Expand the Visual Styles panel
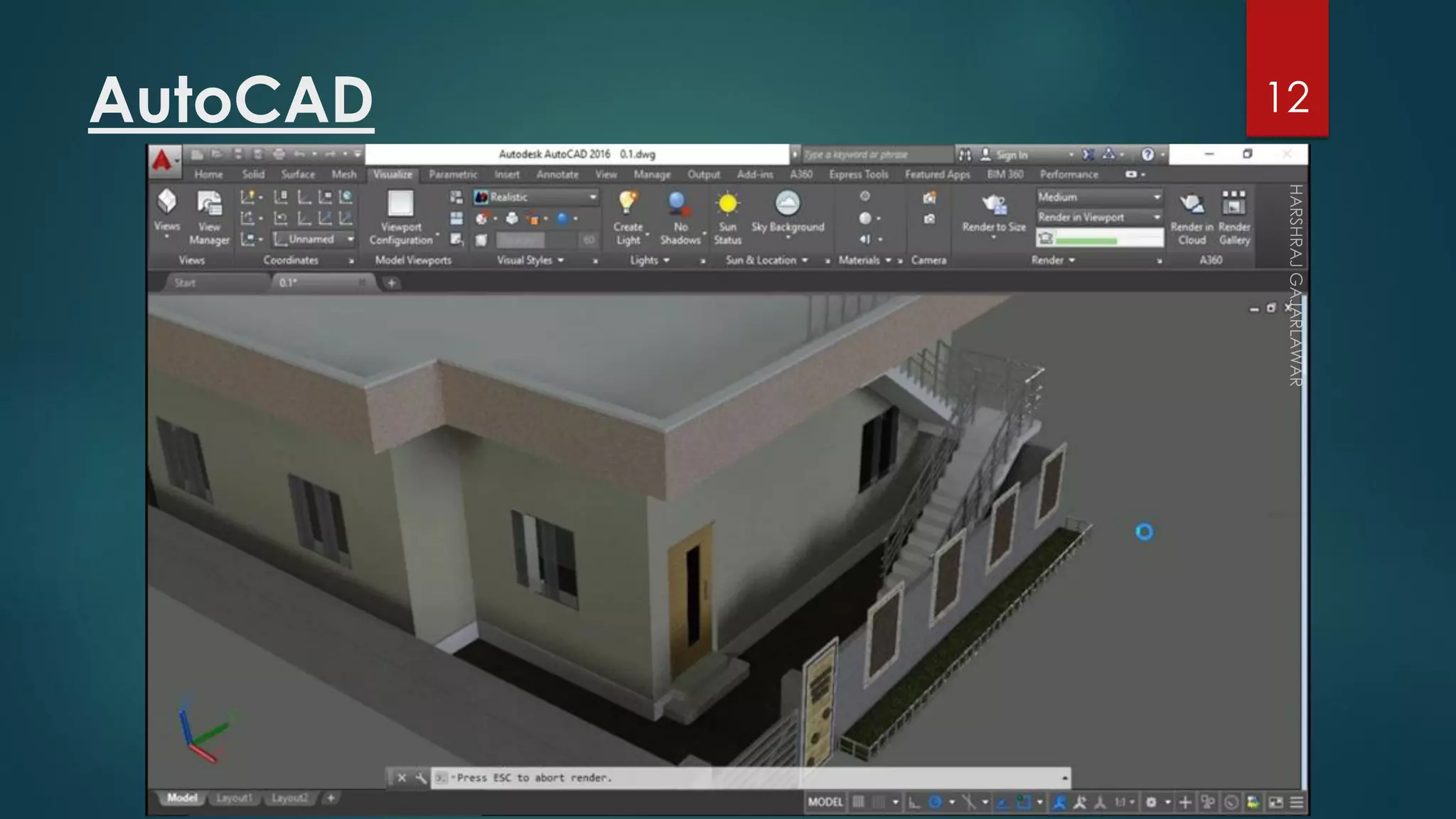 530,260
